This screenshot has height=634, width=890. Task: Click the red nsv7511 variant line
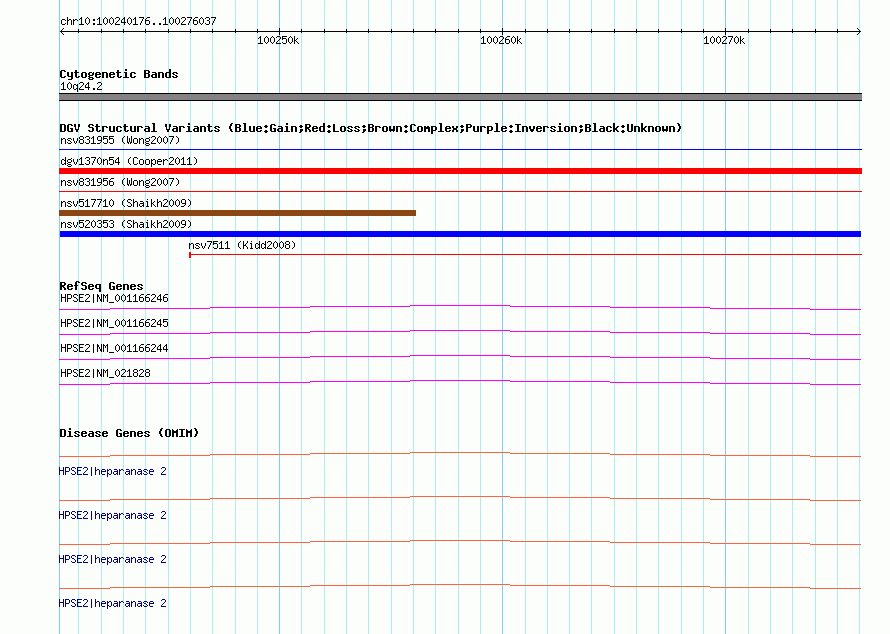point(526,255)
